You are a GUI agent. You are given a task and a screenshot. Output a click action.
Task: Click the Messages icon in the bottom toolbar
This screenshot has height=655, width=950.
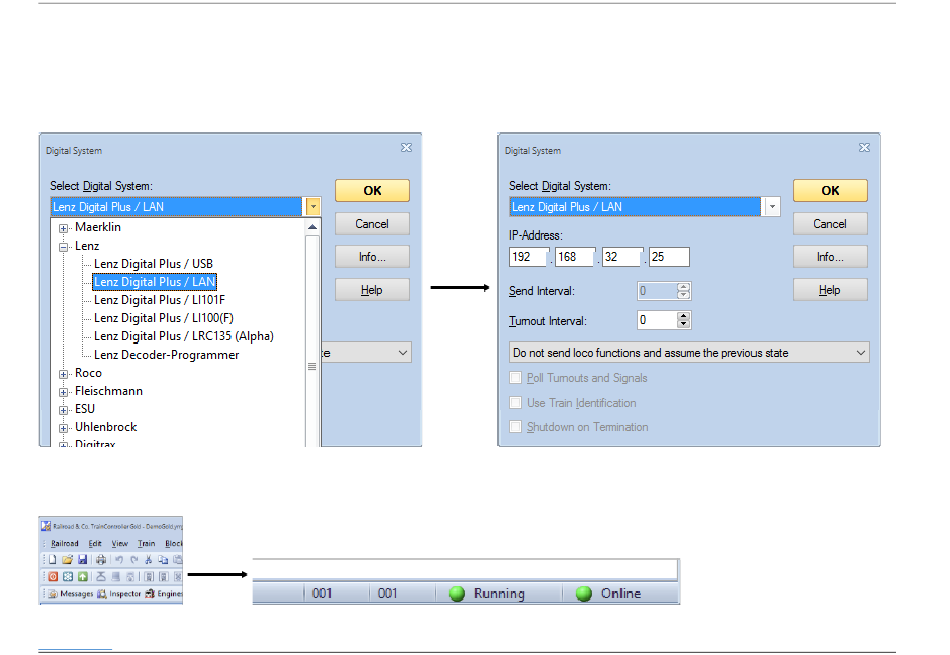tap(53, 594)
